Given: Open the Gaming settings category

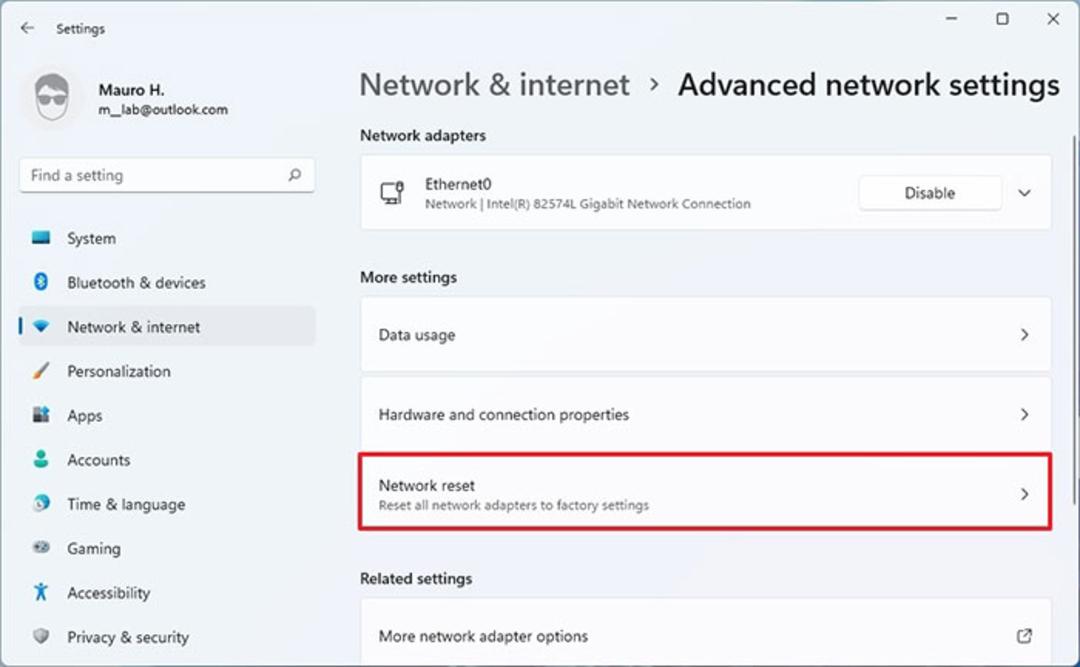Looking at the screenshot, I should pyautogui.click(x=167, y=548).
